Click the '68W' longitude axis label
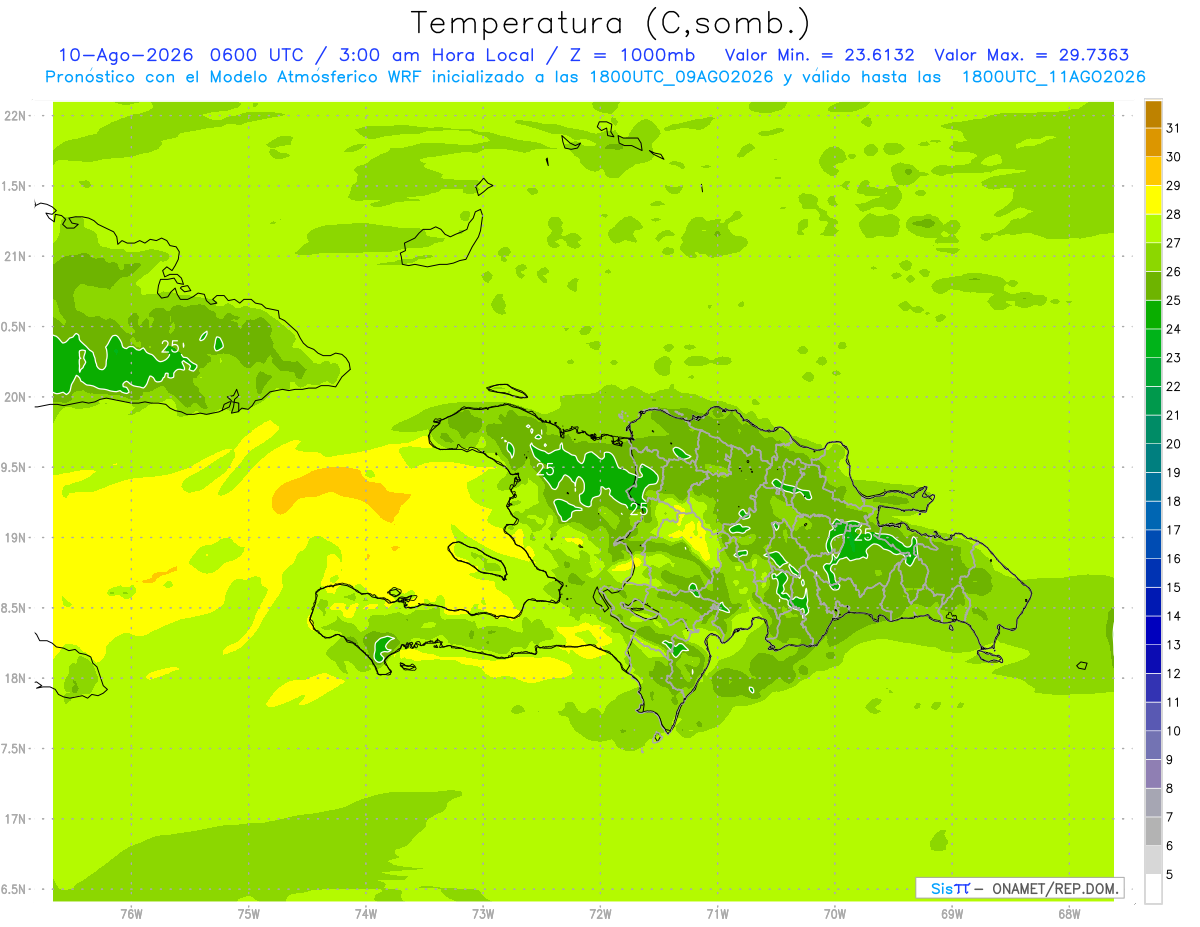This screenshot has height=927, width=1200. pos(1069,913)
